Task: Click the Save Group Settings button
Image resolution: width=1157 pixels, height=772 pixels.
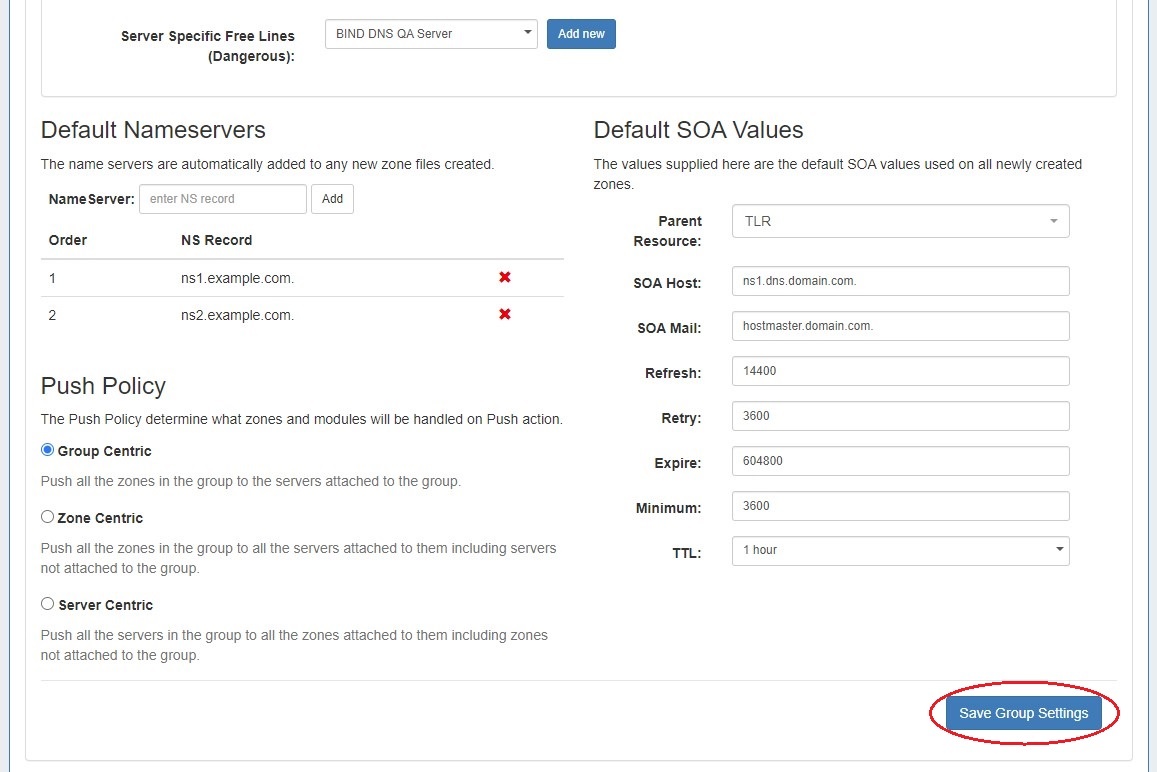Action: (1023, 713)
